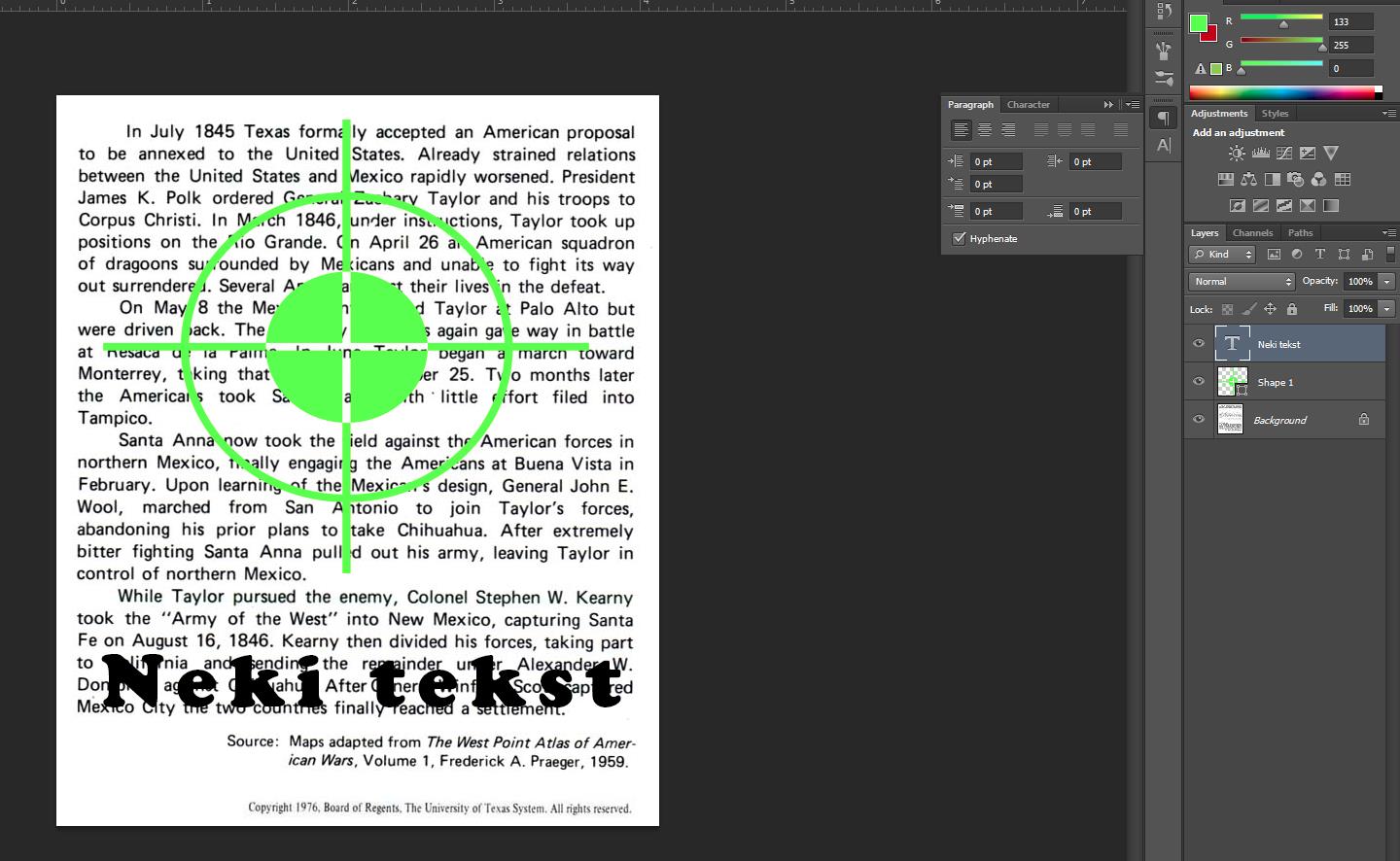Open the Opacity slider dropdown arrow
Viewport: 1400px width, 861px height.
coord(1387,282)
